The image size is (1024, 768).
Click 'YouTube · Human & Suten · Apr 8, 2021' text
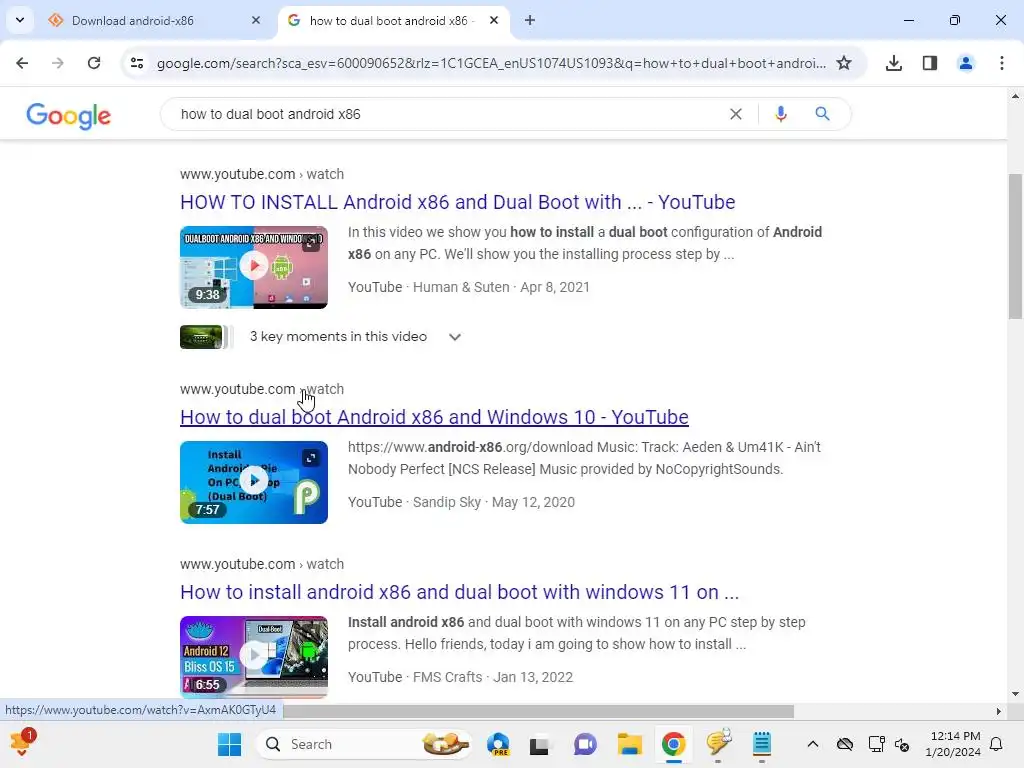coord(468,287)
